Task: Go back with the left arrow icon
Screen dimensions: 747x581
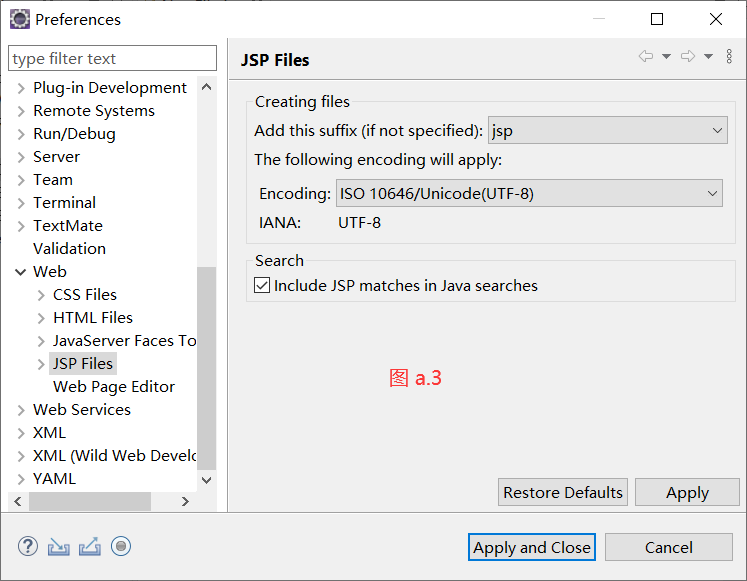Action: [646, 57]
